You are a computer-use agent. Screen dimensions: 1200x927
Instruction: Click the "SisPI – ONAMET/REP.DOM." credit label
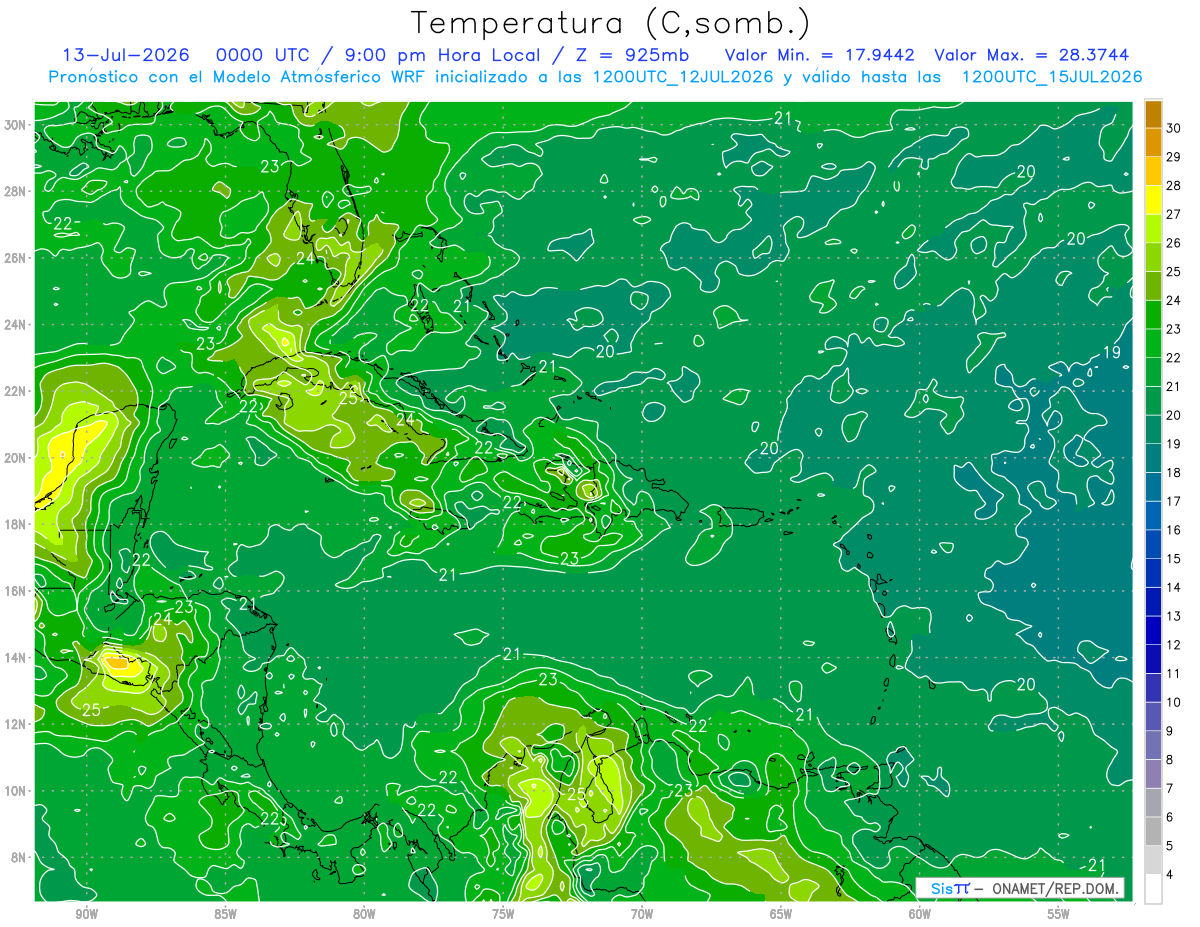1019,888
